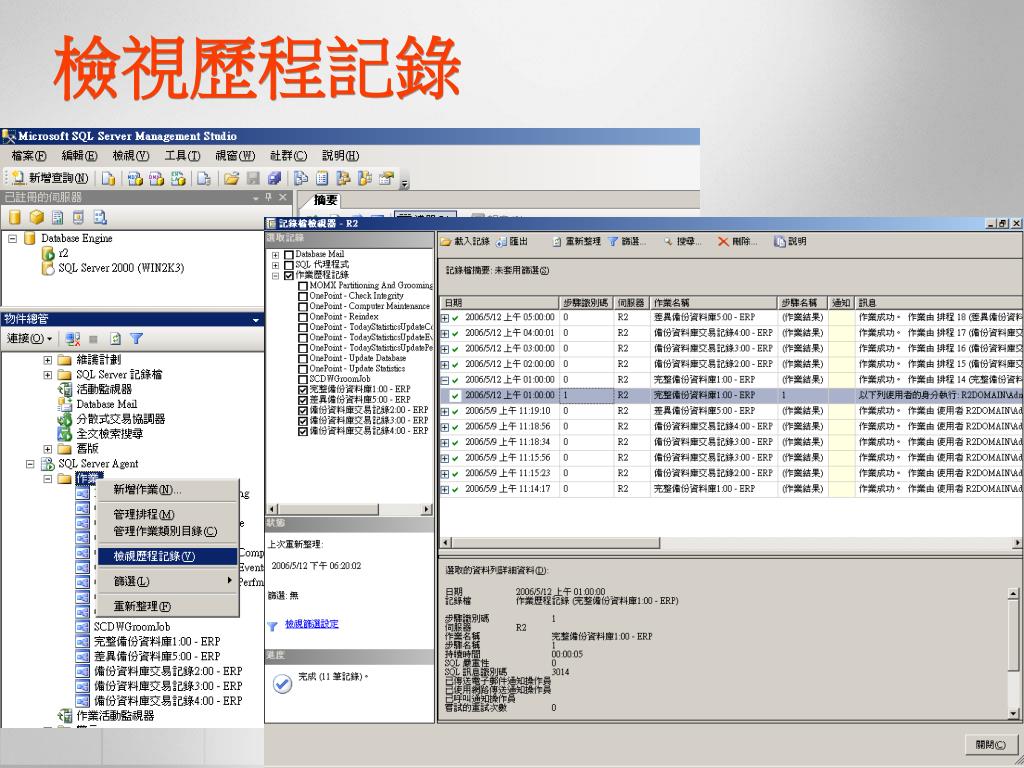Choose 管理排程(M) from context menu
The image size is (1024, 768).
167,515
